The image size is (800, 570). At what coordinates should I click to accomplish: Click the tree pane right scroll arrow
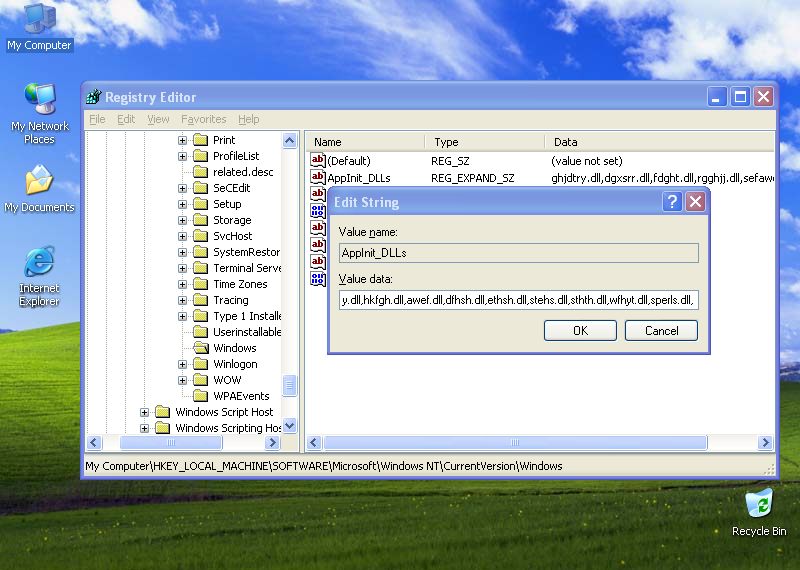coord(272,442)
